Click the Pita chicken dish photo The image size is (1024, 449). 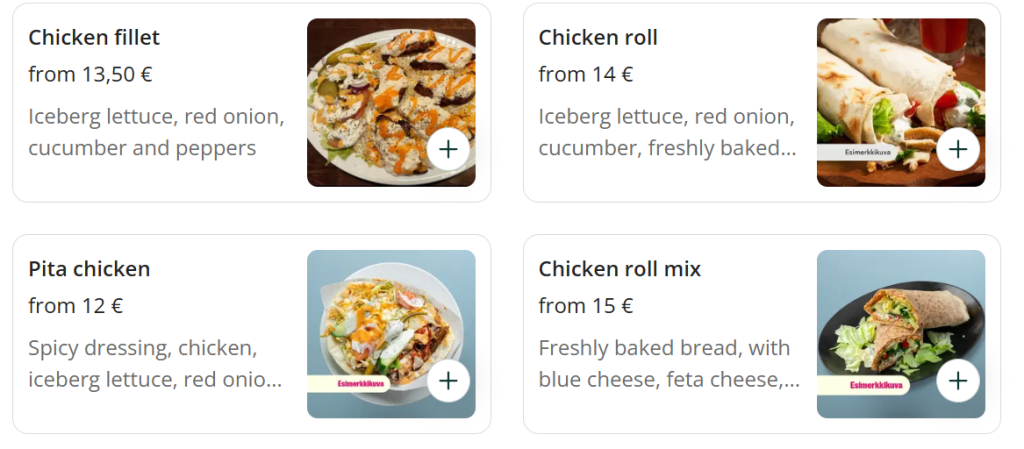[380, 320]
